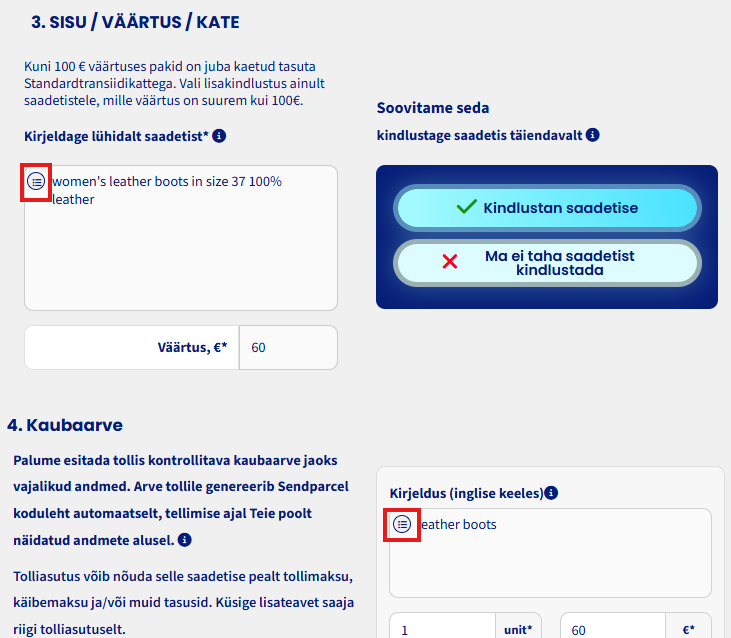Open list icon in Kirjeldus (inglise keeles) box
Viewport: 731px width, 638px height.
point(402,524)
